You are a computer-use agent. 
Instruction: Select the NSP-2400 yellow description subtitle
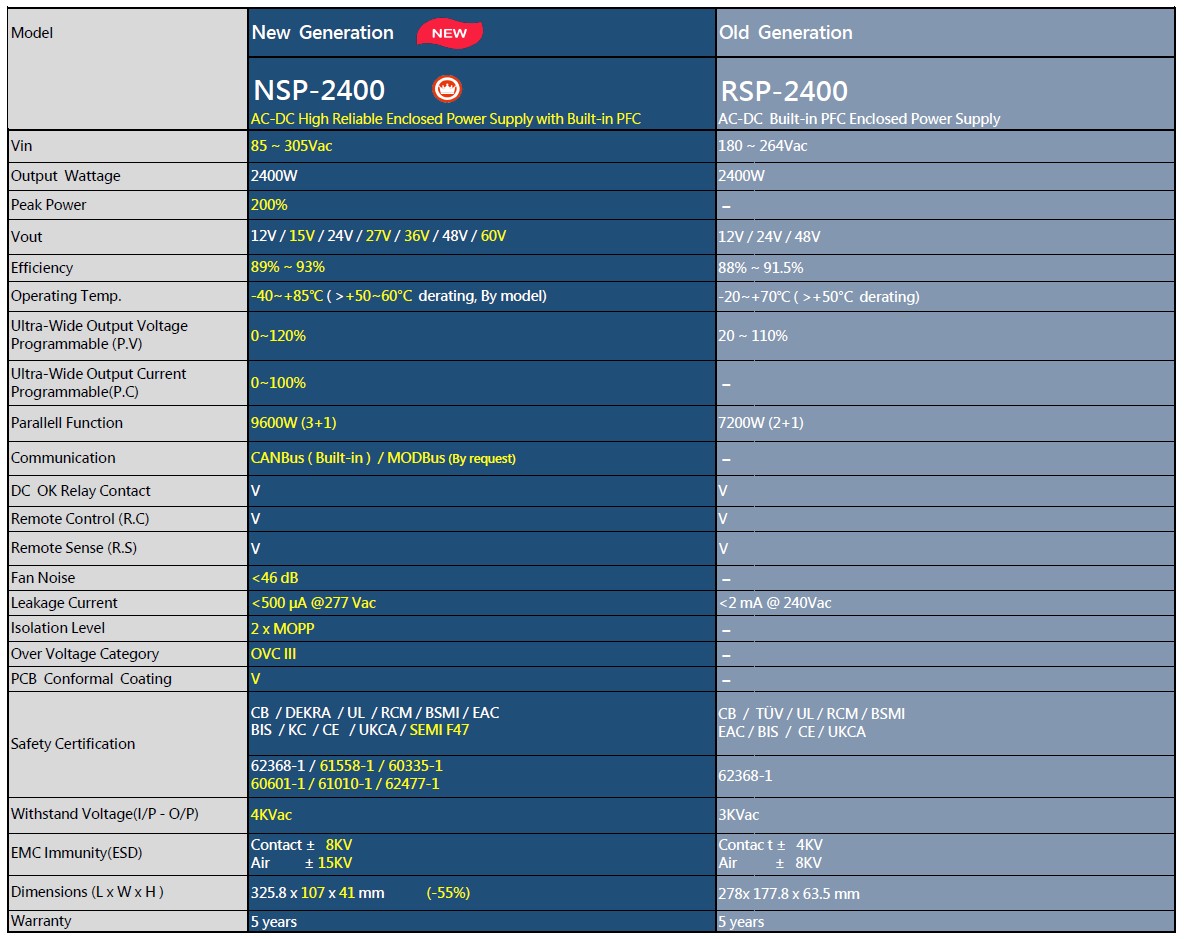pos(446,119)
